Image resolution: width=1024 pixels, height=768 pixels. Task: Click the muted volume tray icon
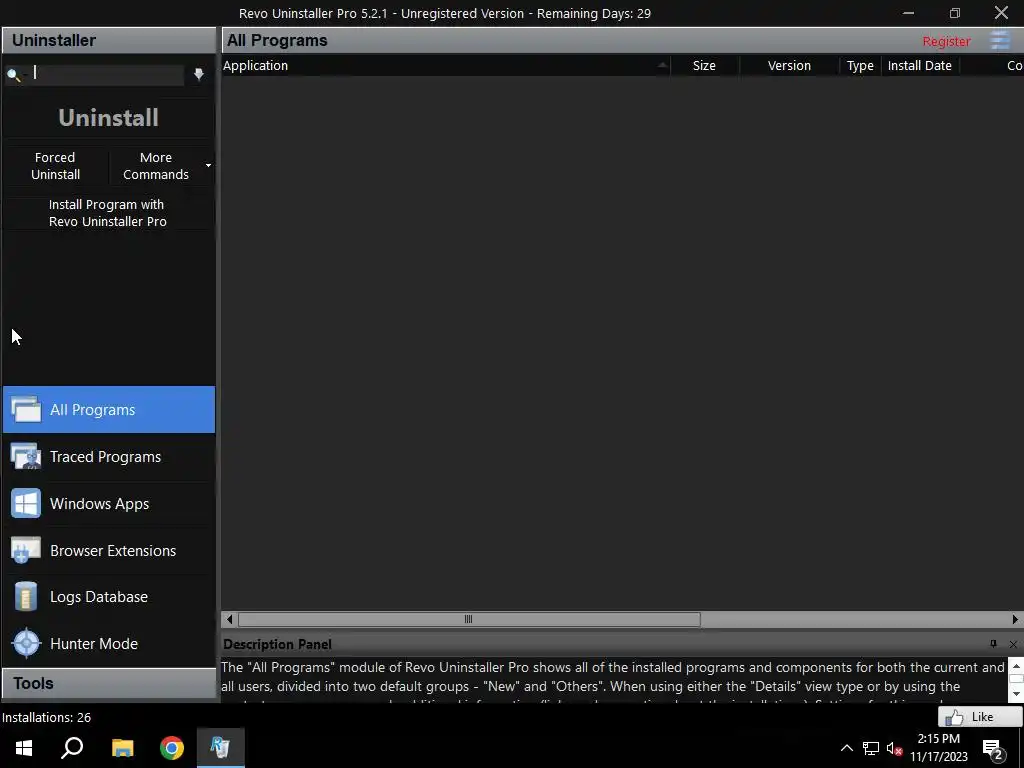tap(894, 748)
